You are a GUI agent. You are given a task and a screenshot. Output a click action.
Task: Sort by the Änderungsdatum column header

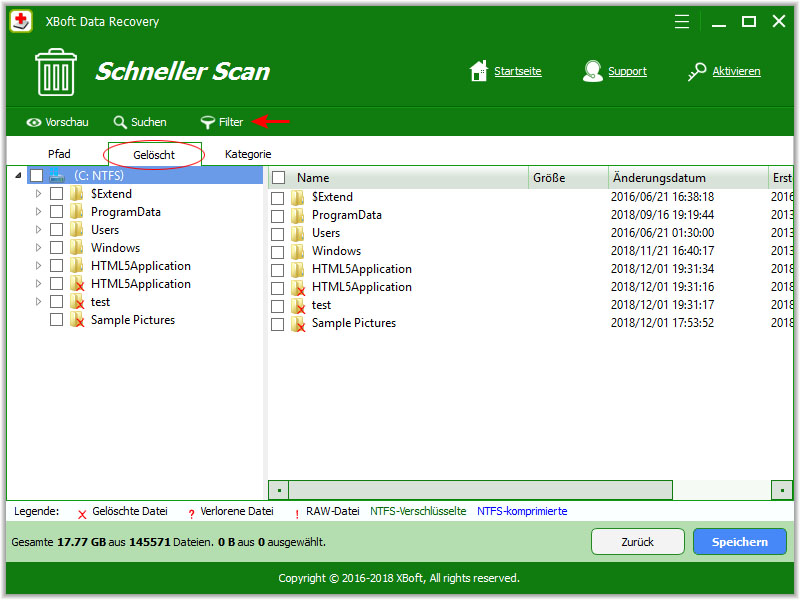688,178
